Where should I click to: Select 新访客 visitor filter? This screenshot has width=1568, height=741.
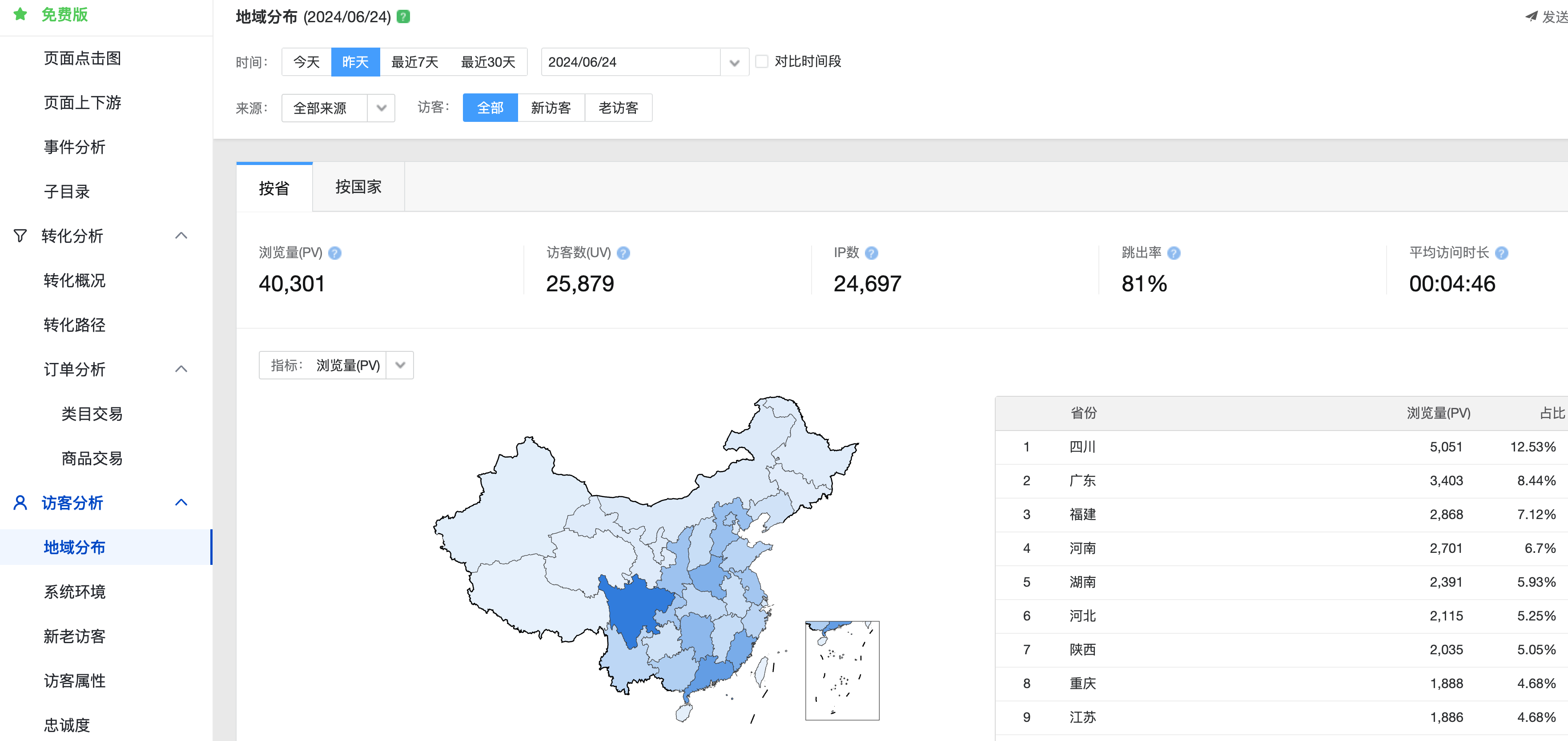[x=550, y=108]
